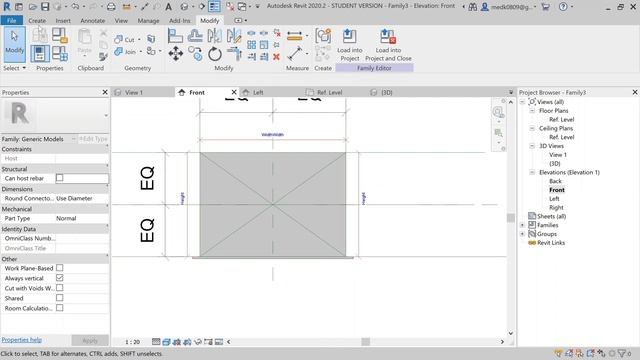Click the horizontal scrollbar thumb in view
This screenshot has width=640, height=360.
click(365, 342)
